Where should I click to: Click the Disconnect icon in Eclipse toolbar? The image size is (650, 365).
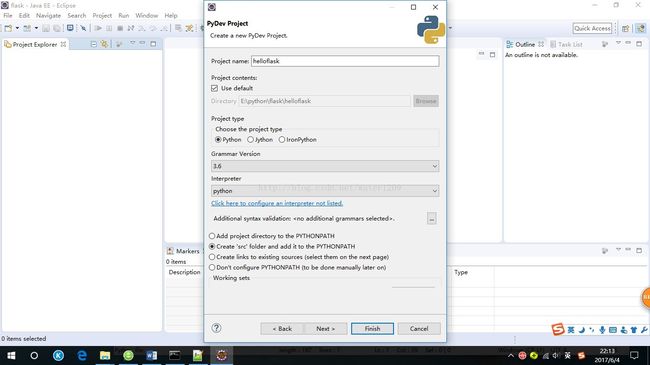(131, 28)
